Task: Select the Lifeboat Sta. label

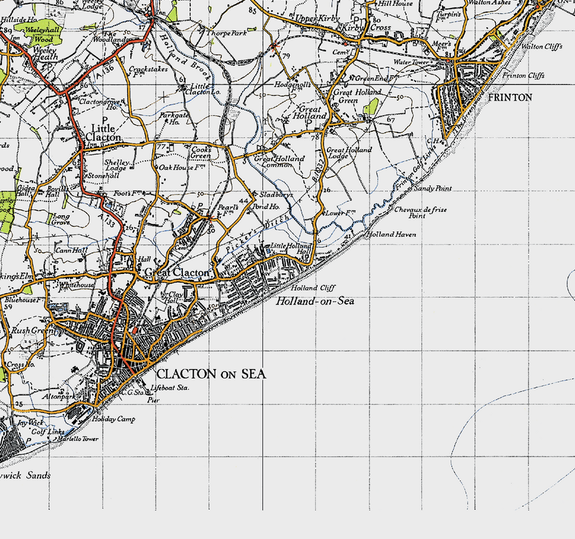Action: click(170, 388)
